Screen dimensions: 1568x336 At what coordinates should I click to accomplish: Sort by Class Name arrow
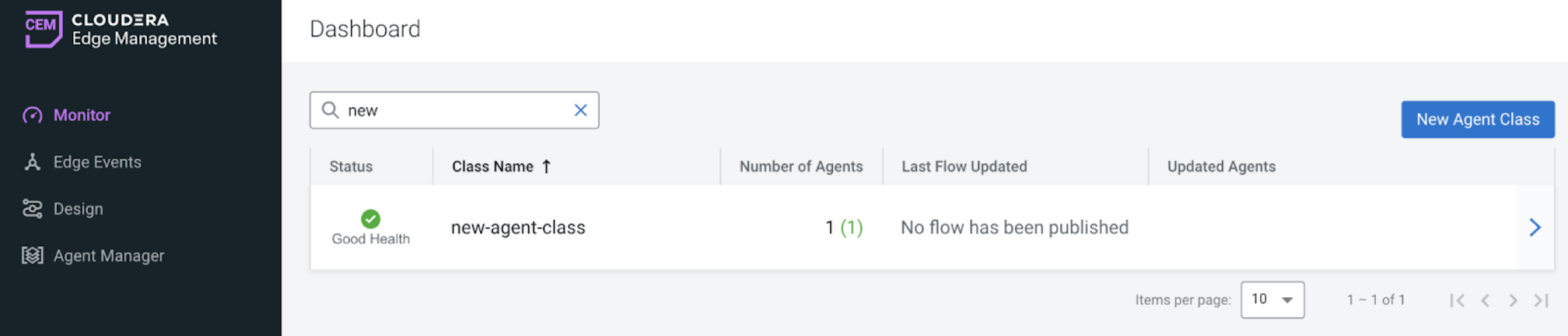[x=547, y=167]
